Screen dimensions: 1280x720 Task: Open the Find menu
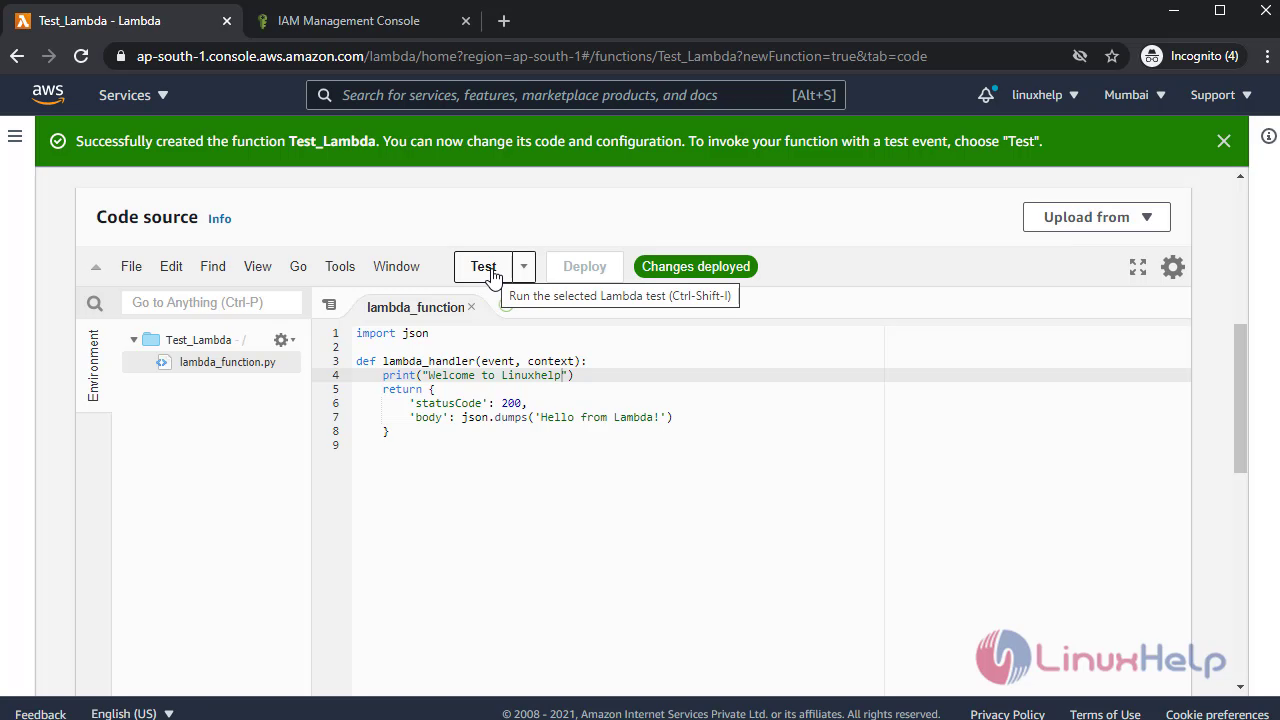[213, 267]
